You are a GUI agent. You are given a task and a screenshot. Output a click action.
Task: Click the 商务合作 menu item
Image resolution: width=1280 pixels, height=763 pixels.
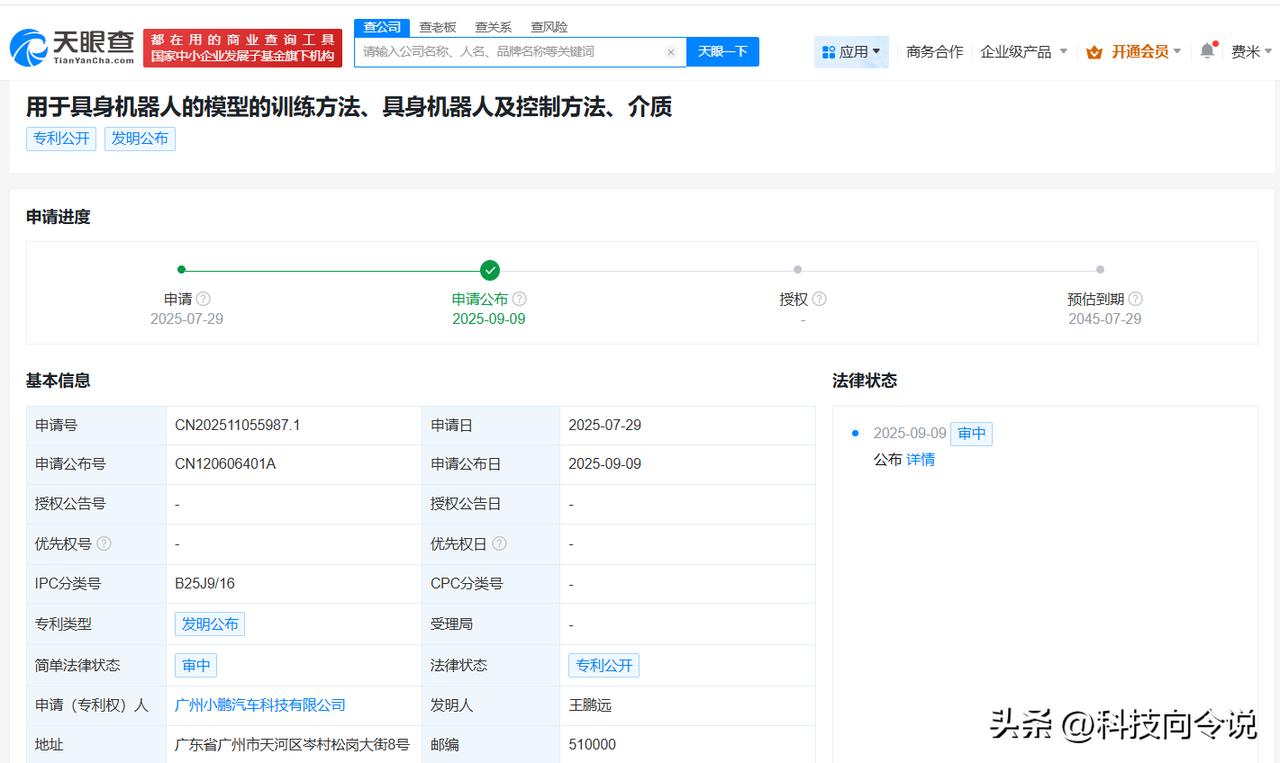(x=934, y=52)
